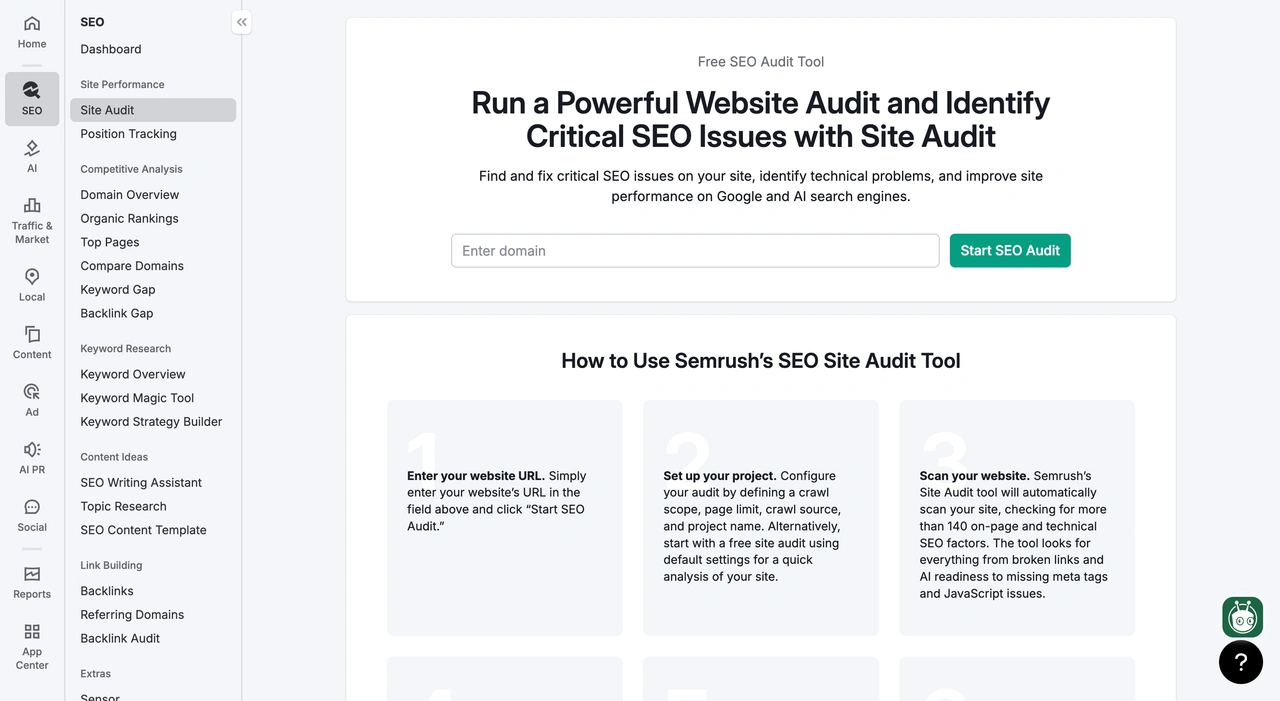The width and height of the screenshot is (1280, 701).
Task: Click the SEO sidebar heading
Action: (92, 22)
